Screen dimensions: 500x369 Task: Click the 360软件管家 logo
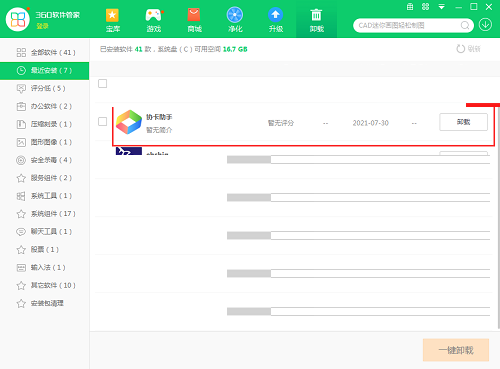(18, 20)
